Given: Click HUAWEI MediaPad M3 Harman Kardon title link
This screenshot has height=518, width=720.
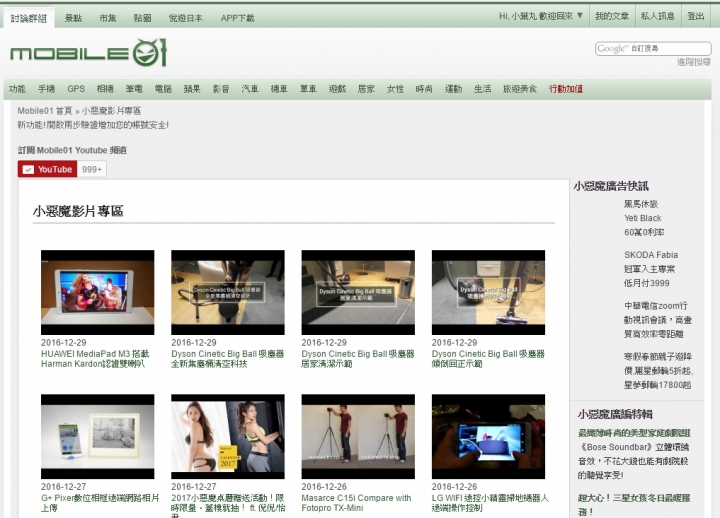Looking at the screenshot, I should [x=95, y=359].
